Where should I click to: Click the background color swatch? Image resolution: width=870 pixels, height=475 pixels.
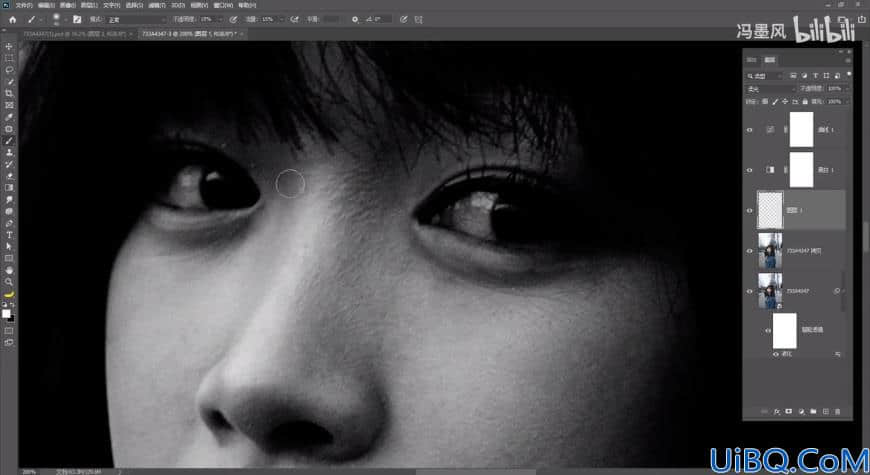[11, 319]
